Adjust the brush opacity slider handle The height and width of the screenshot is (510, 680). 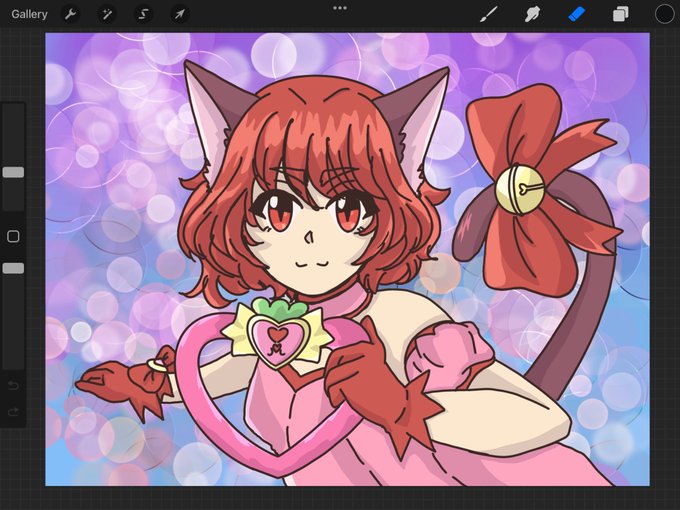13,268
